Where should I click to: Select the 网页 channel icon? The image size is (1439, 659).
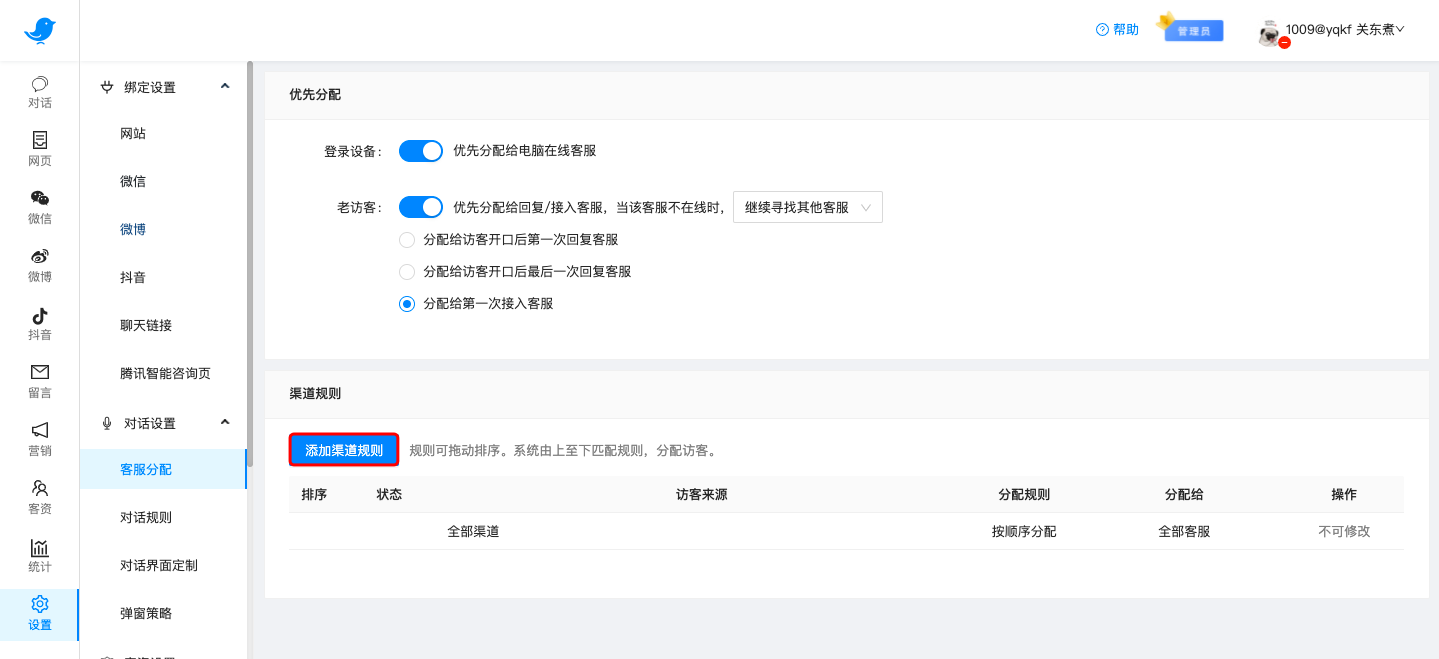(x=39, y=149)
